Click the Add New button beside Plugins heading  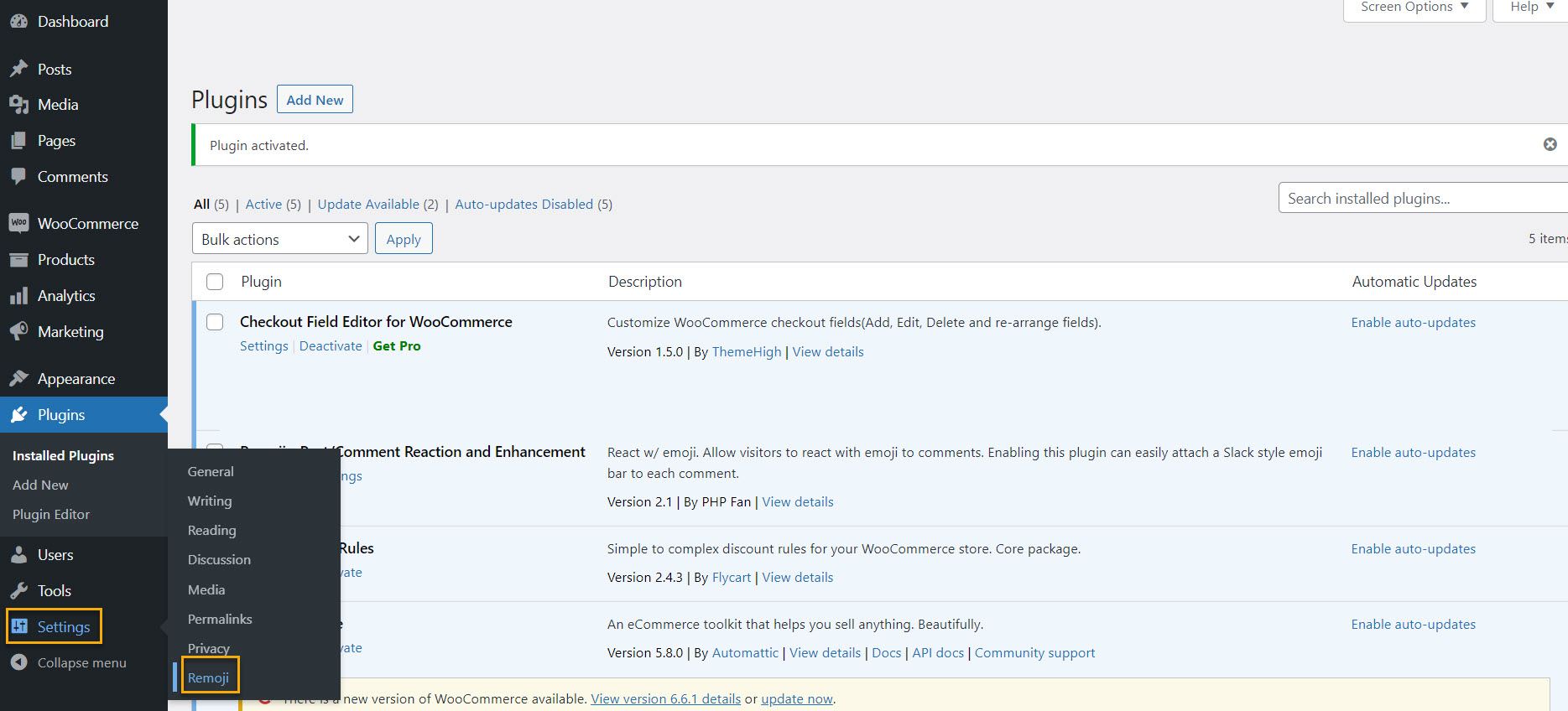click(315, 100)
